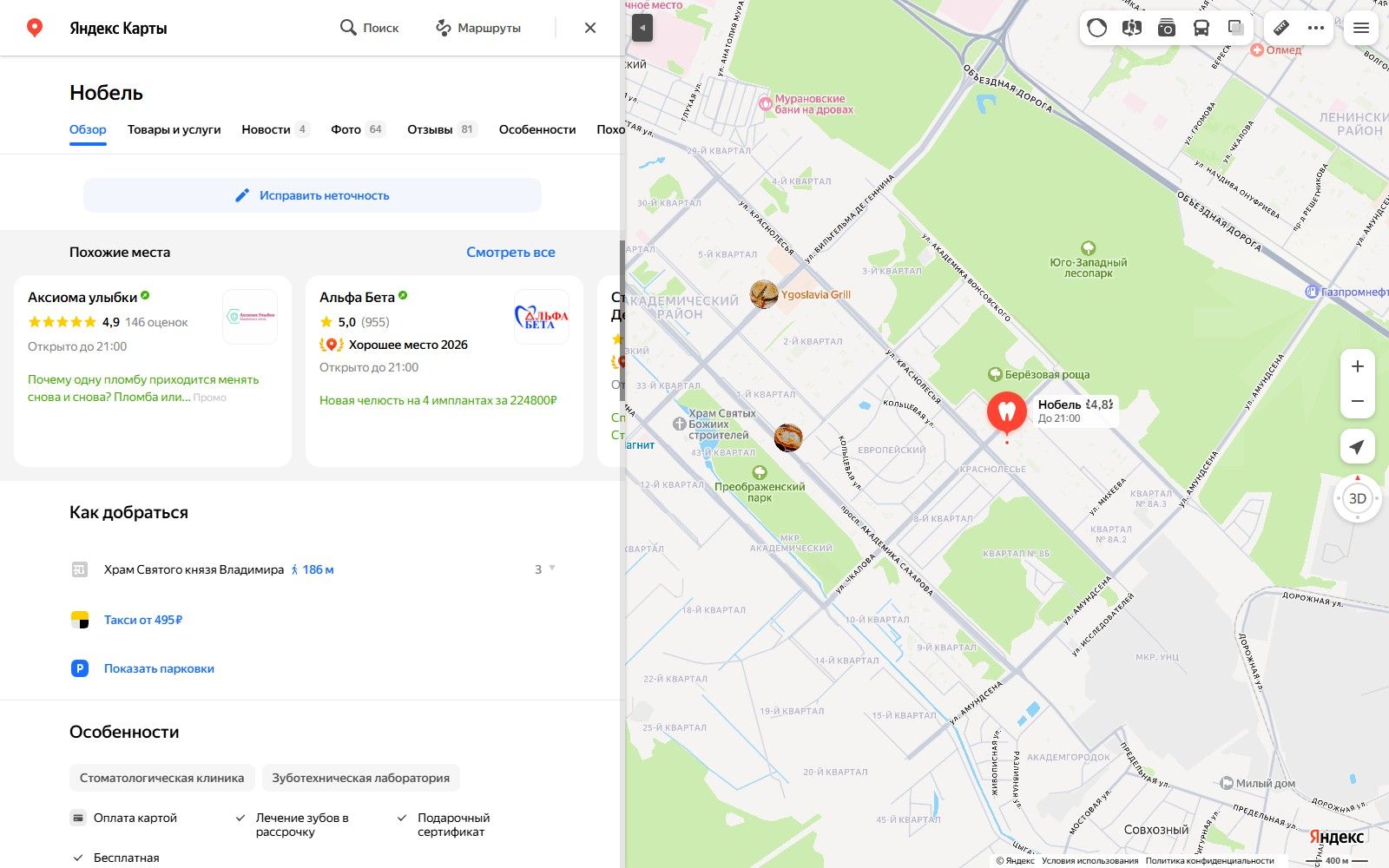The width and height of the screenshot is (1389, 868).
Task: Open map layers selector
Action: tap(1235, 28)
